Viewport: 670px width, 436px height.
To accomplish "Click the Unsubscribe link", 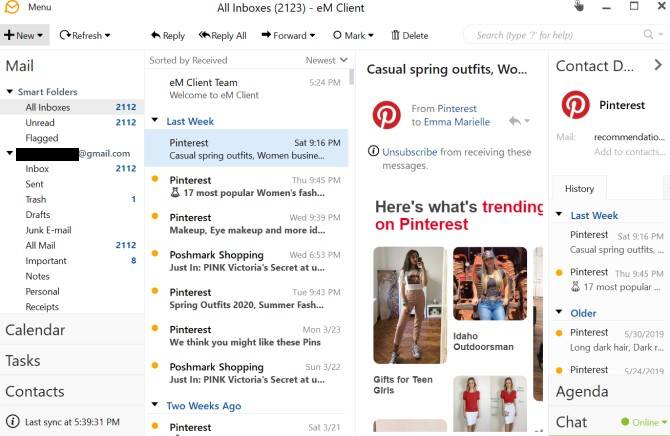I will (x=409, y=152).
